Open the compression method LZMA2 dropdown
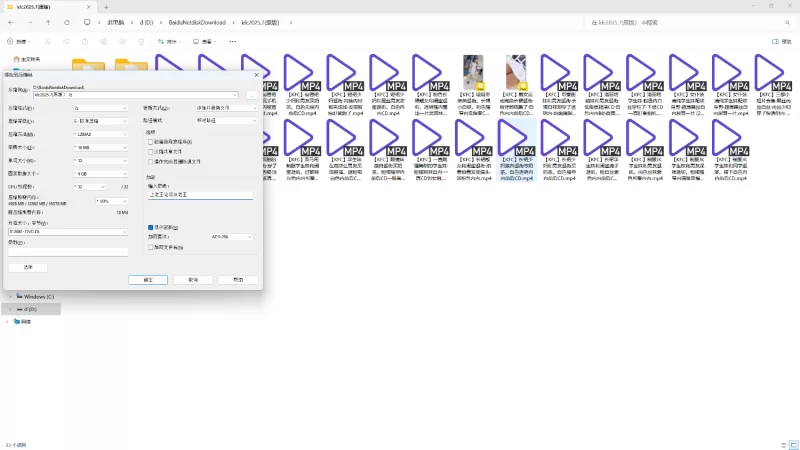800x450 pixels. click(x=100, y=133)
